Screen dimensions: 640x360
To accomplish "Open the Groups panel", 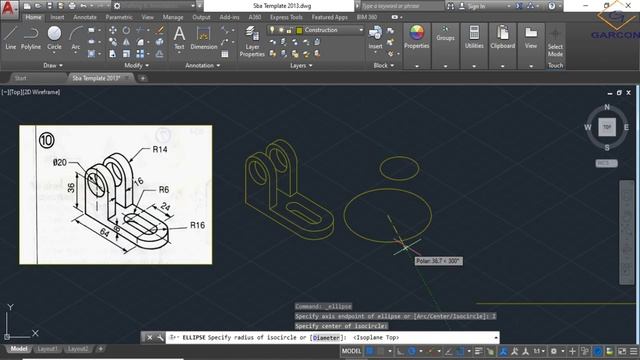I will pyautogui.click(x=445, y=33).
